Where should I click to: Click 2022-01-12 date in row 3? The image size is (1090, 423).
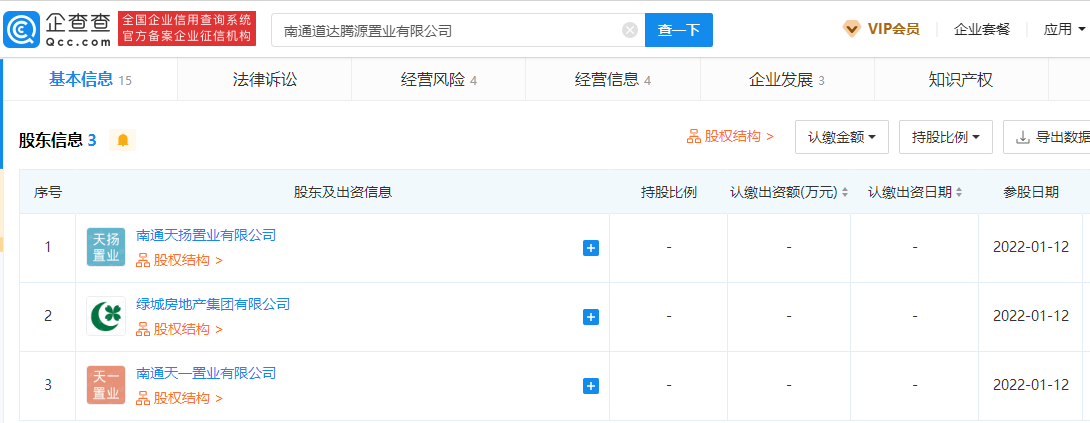(1031, 385)
